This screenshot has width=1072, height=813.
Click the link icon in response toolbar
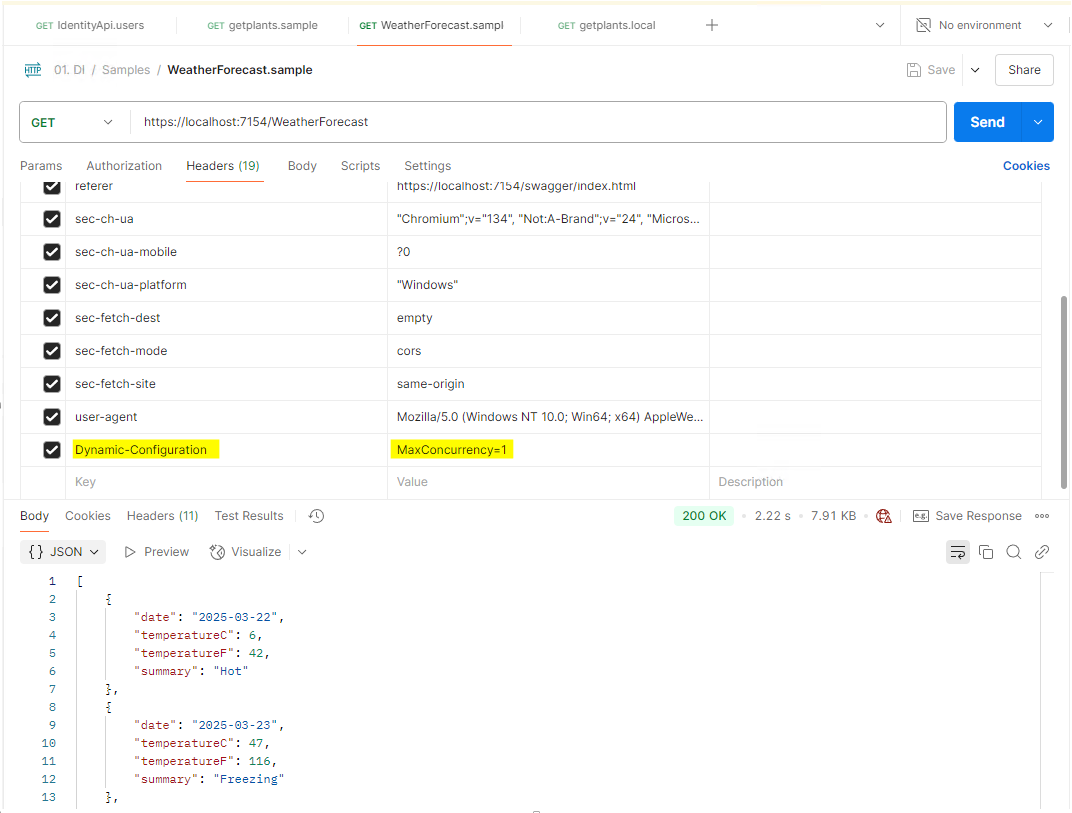click(x=1042, y=552)
